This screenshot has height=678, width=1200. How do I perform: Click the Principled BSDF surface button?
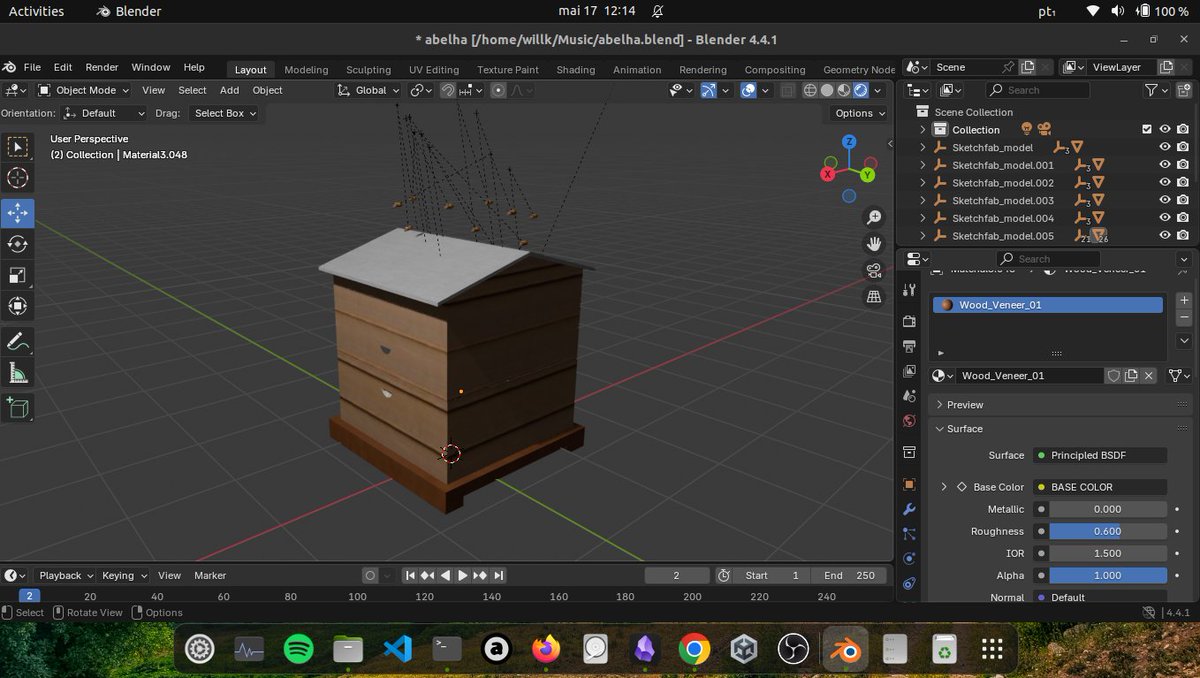1100,455
